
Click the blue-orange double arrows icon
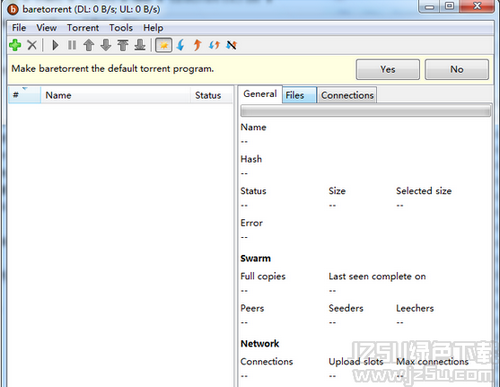click(x=214, y=45)
